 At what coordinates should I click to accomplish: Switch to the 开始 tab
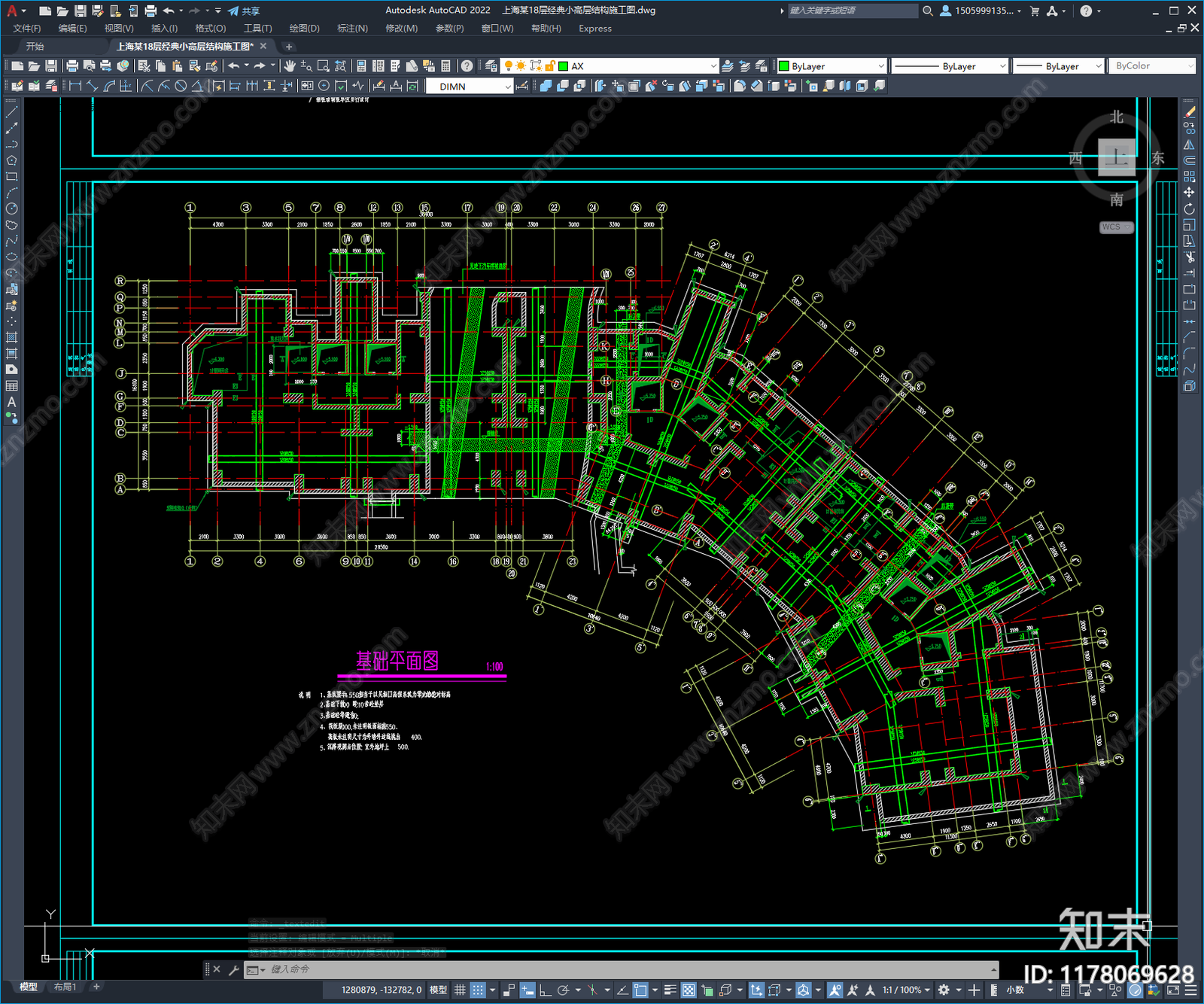(35, 47)
